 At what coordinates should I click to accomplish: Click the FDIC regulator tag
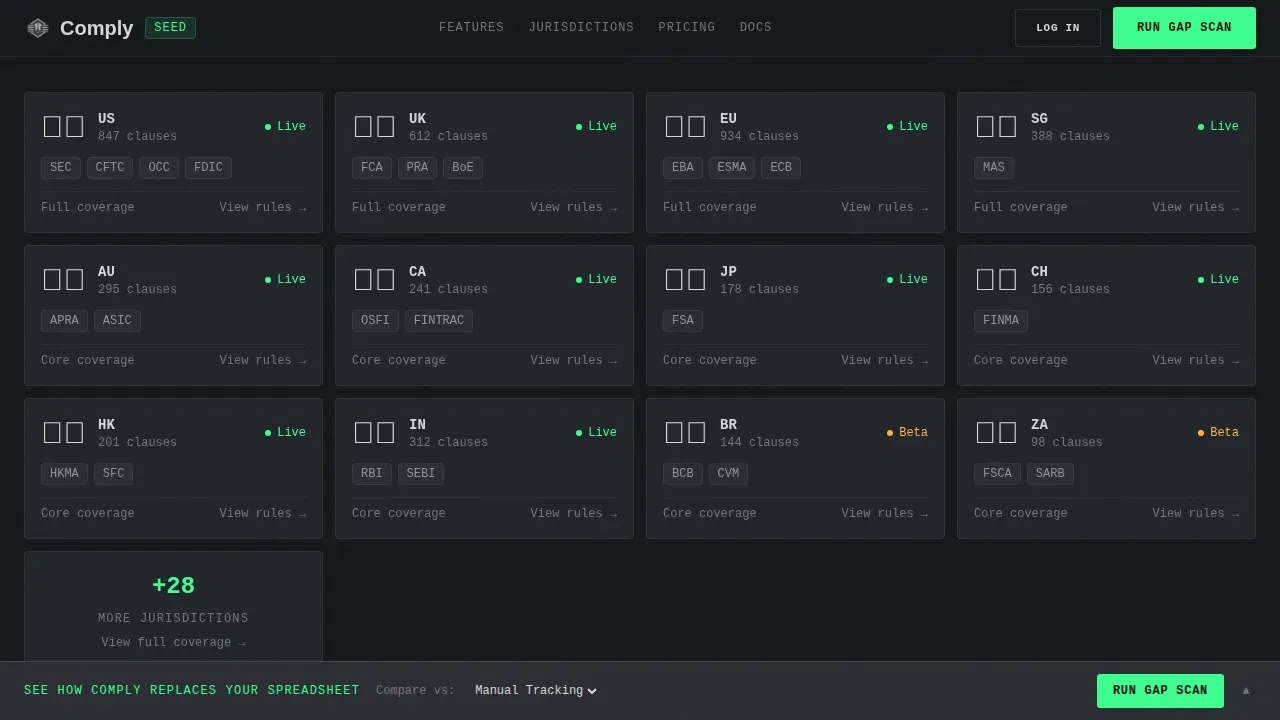(x=208, y=168)
